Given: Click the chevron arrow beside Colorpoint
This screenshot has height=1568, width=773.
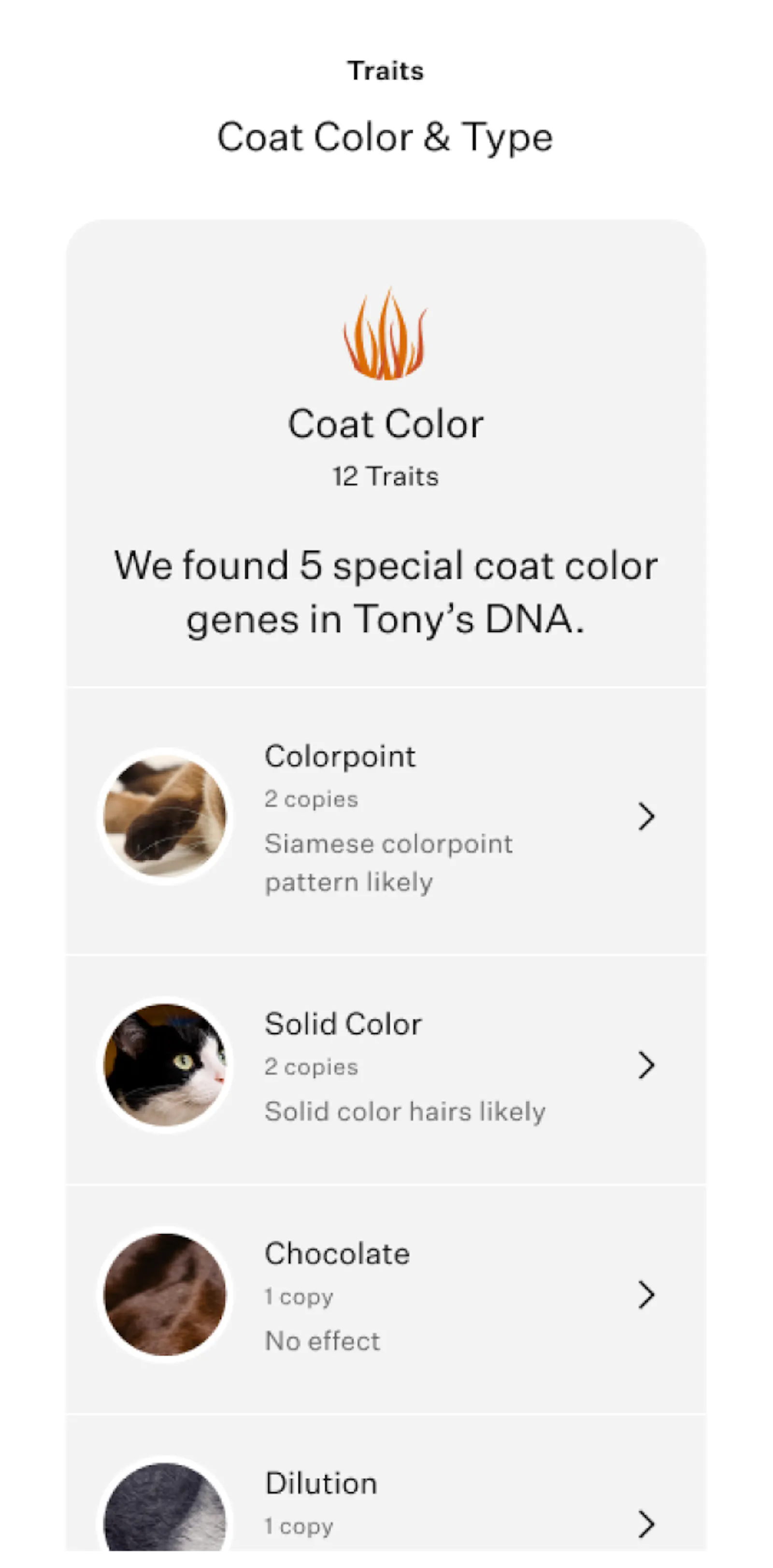Looking at the screenshot, I should point(646,817).
